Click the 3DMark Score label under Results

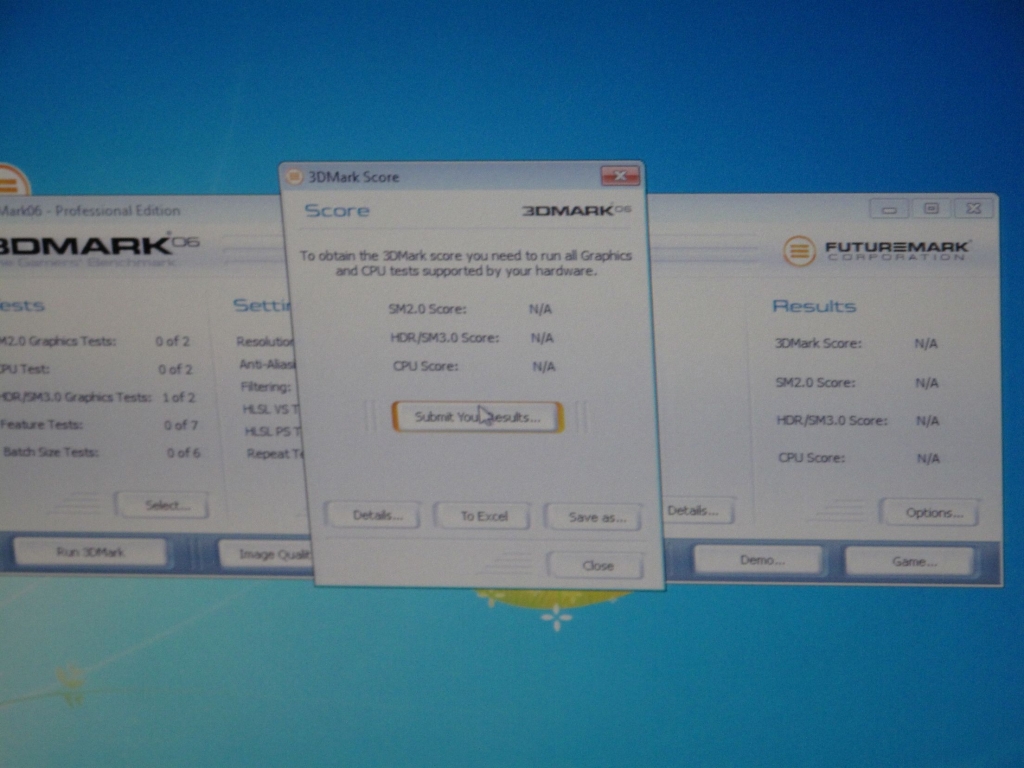pyautogui.click(x=818, y=344)
